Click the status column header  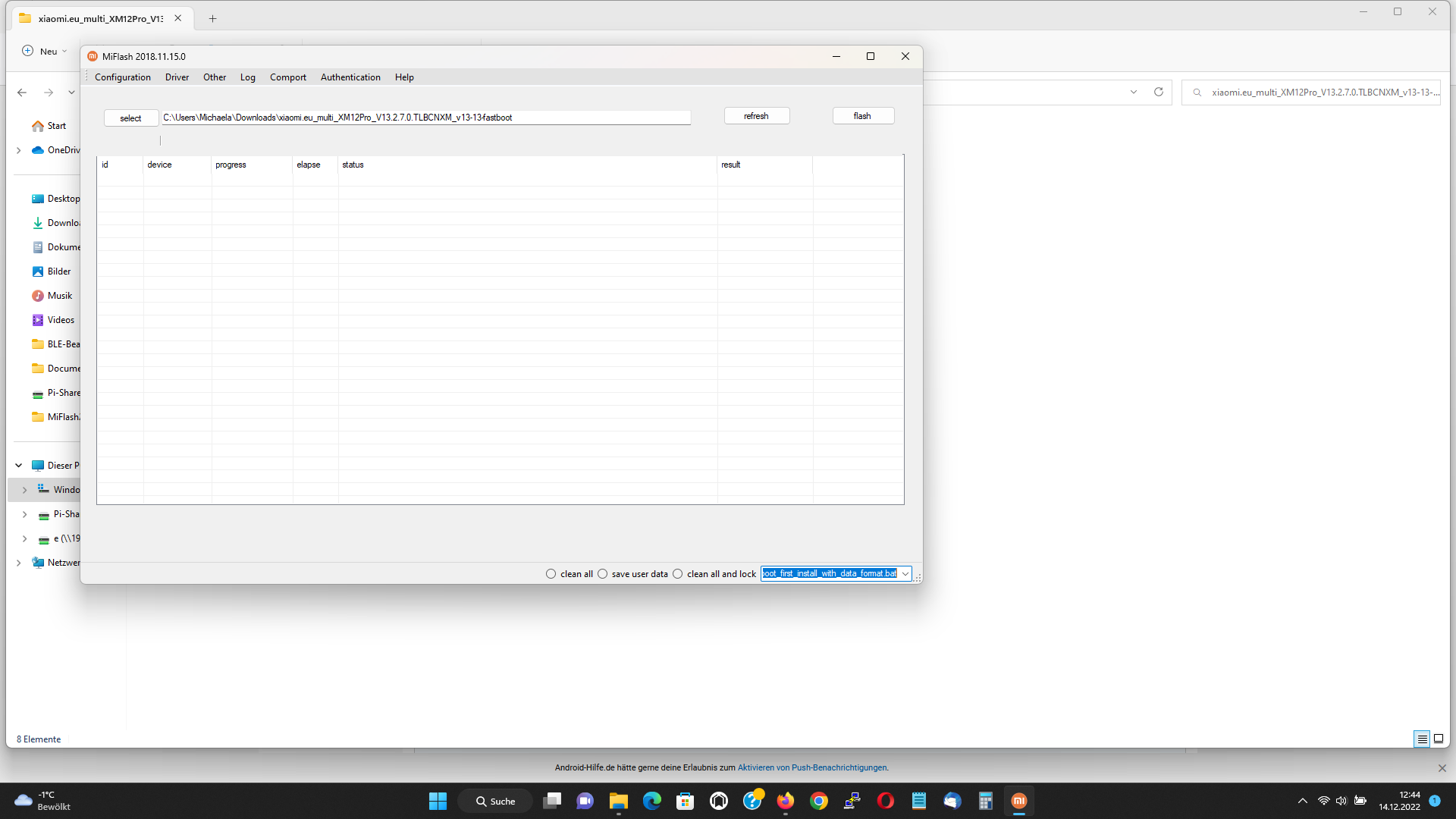[x=527, y=165]
